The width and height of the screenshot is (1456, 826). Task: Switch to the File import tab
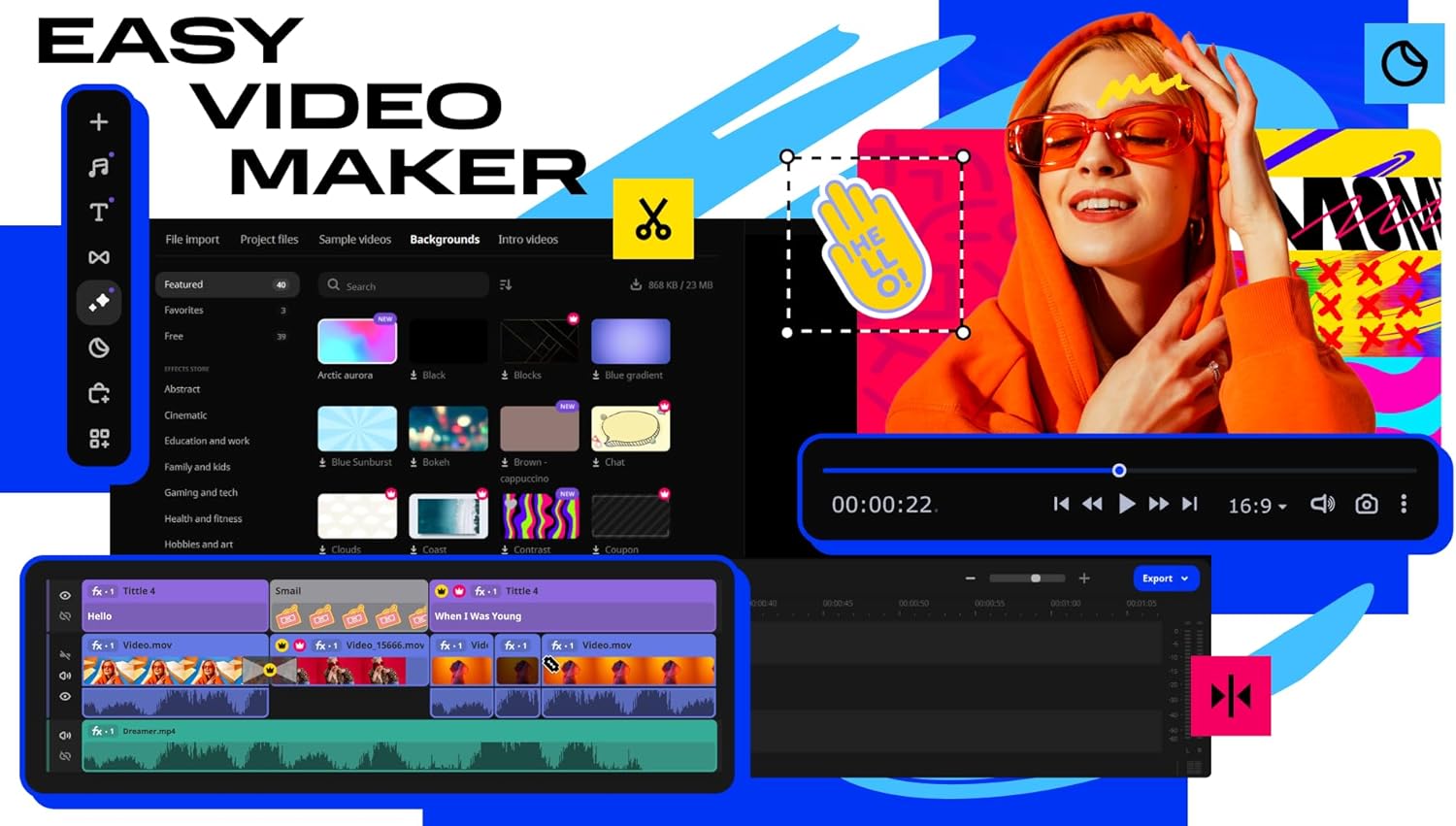point(192,240)
